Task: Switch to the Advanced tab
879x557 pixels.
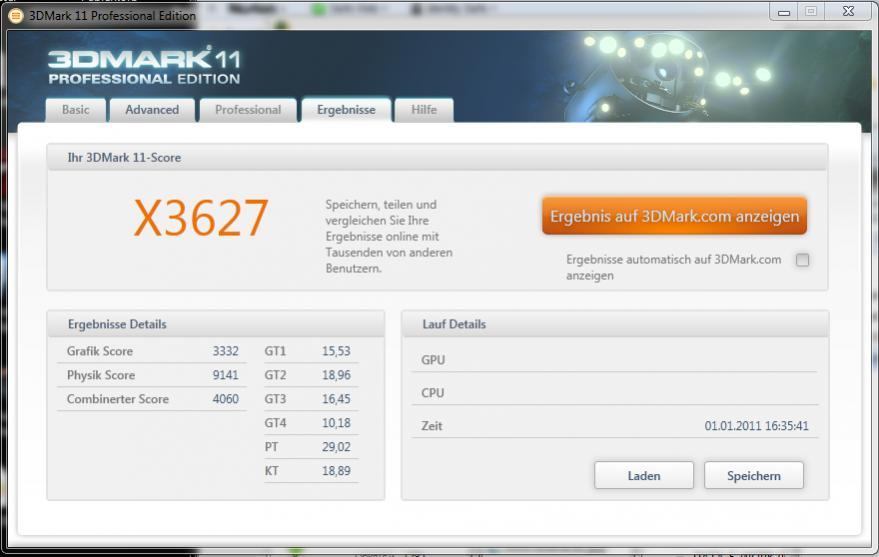Action: pos(152,110)
